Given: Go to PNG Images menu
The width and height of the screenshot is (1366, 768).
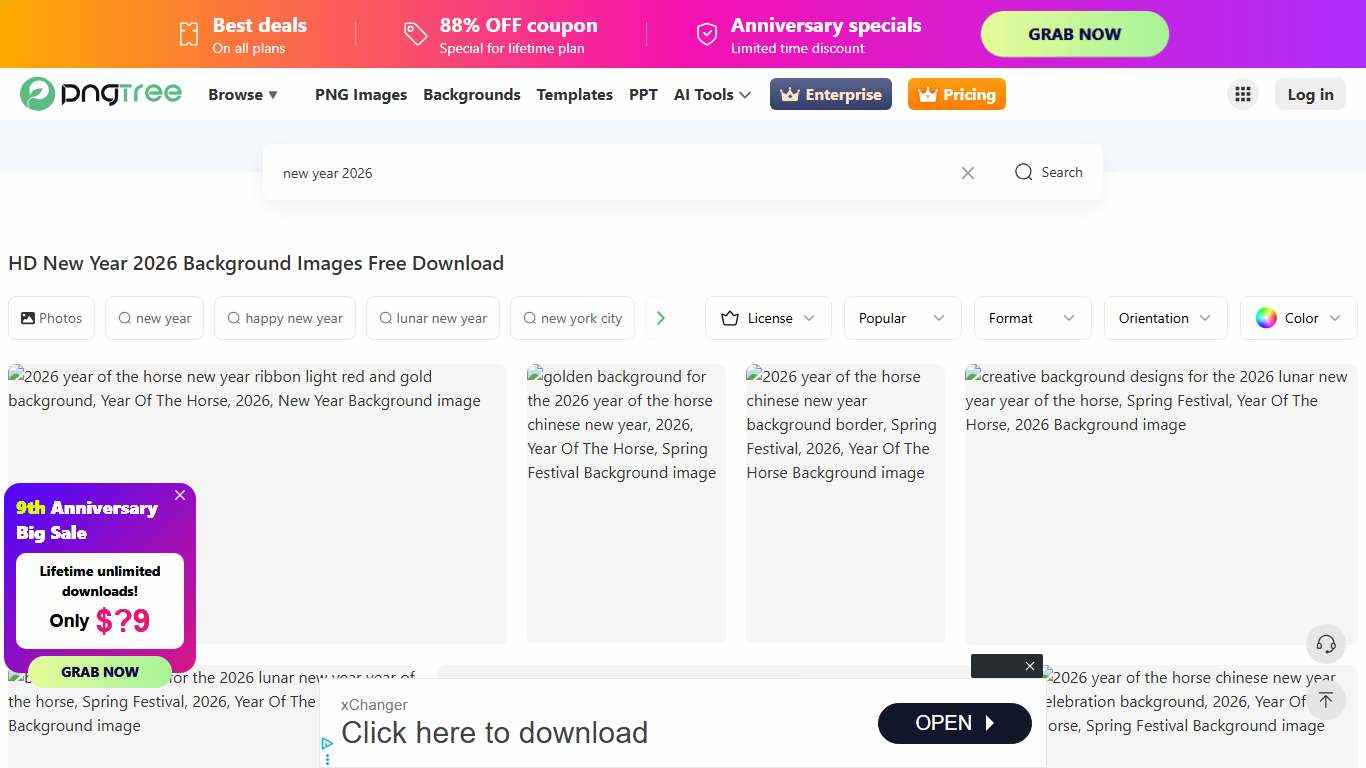Looking at the screenshot, I should [x=360, y=94].
